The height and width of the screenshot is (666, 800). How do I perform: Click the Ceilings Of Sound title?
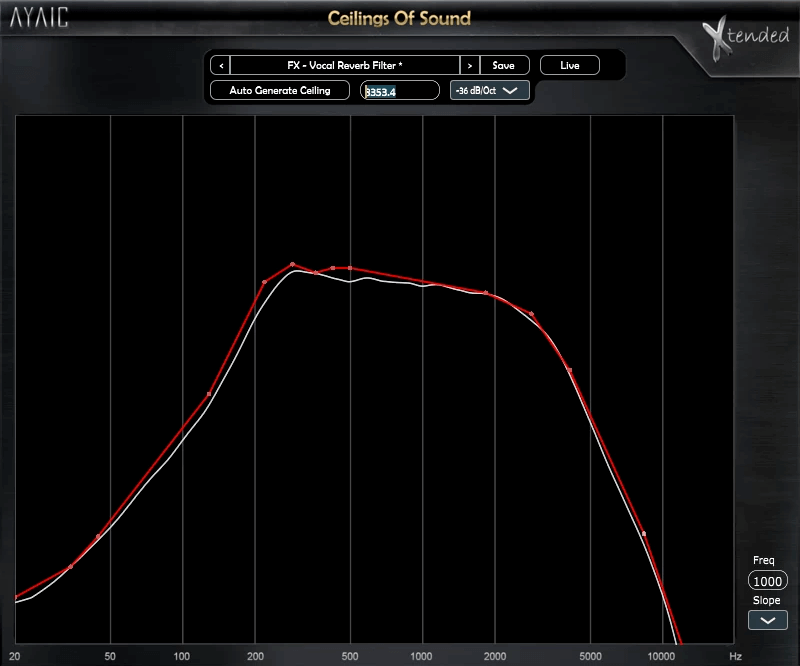tap(399, 18)
